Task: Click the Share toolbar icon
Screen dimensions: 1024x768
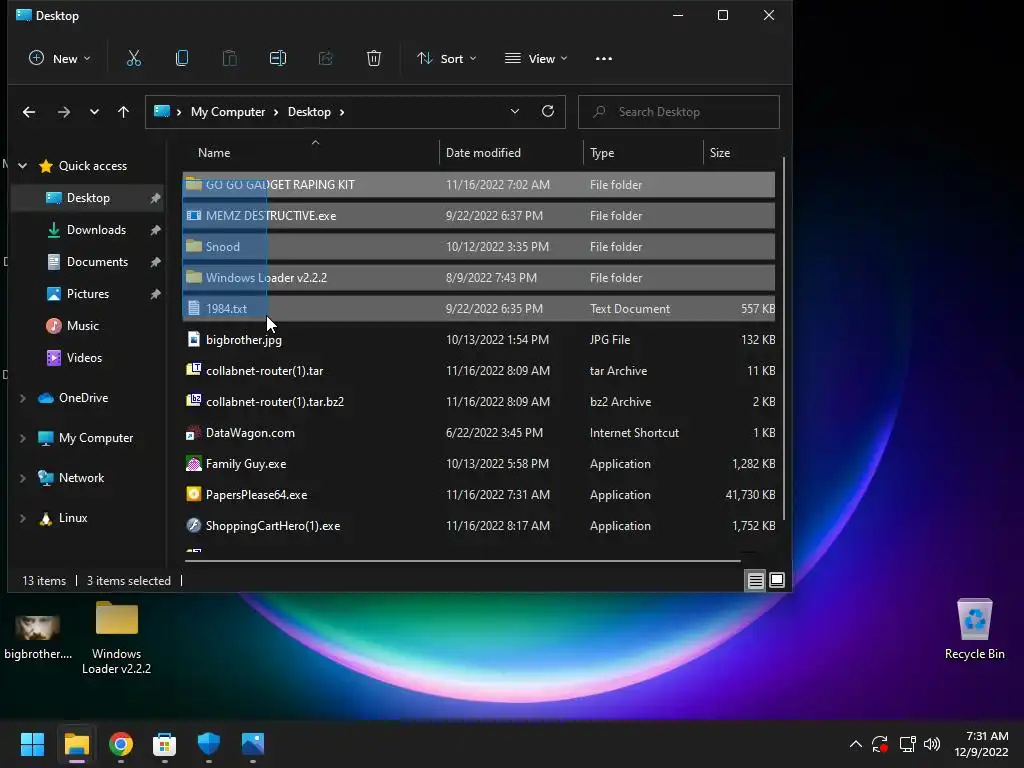Action: click(x=326, y=59)
